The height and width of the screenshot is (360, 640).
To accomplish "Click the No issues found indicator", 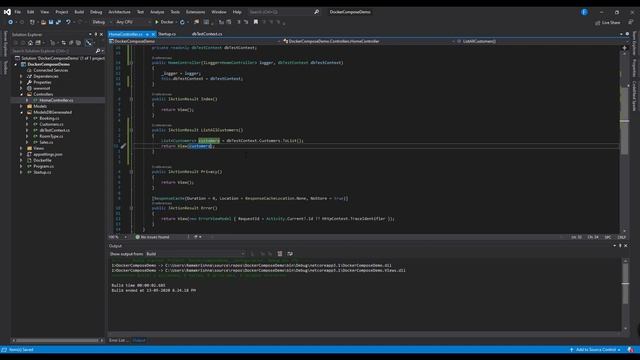I will 152,237.
